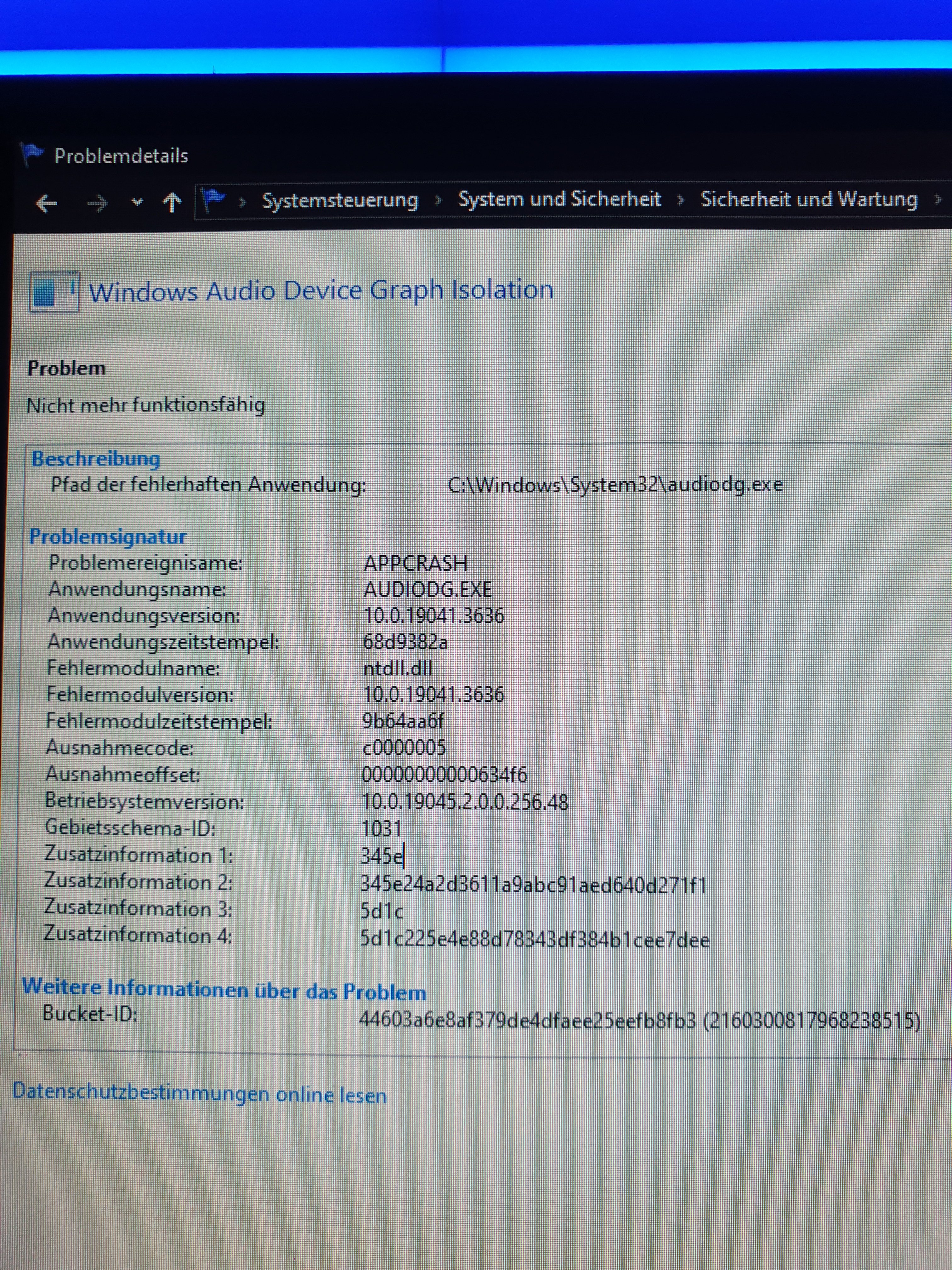Expand chevron after Systemsteuerung breadcrumb
952x1270 pixels.
coord(439,200)
